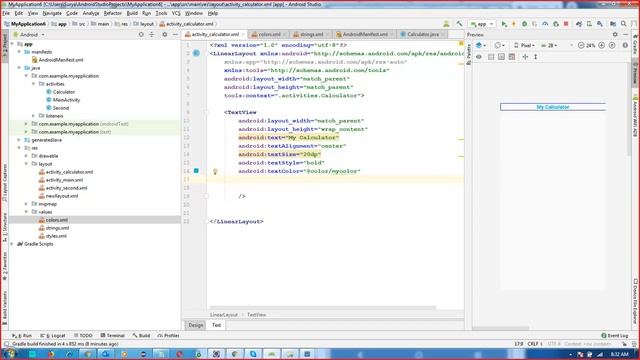Run the app with the green play icon
Screen dimensions: 640x360
click(x=504, y=24)
